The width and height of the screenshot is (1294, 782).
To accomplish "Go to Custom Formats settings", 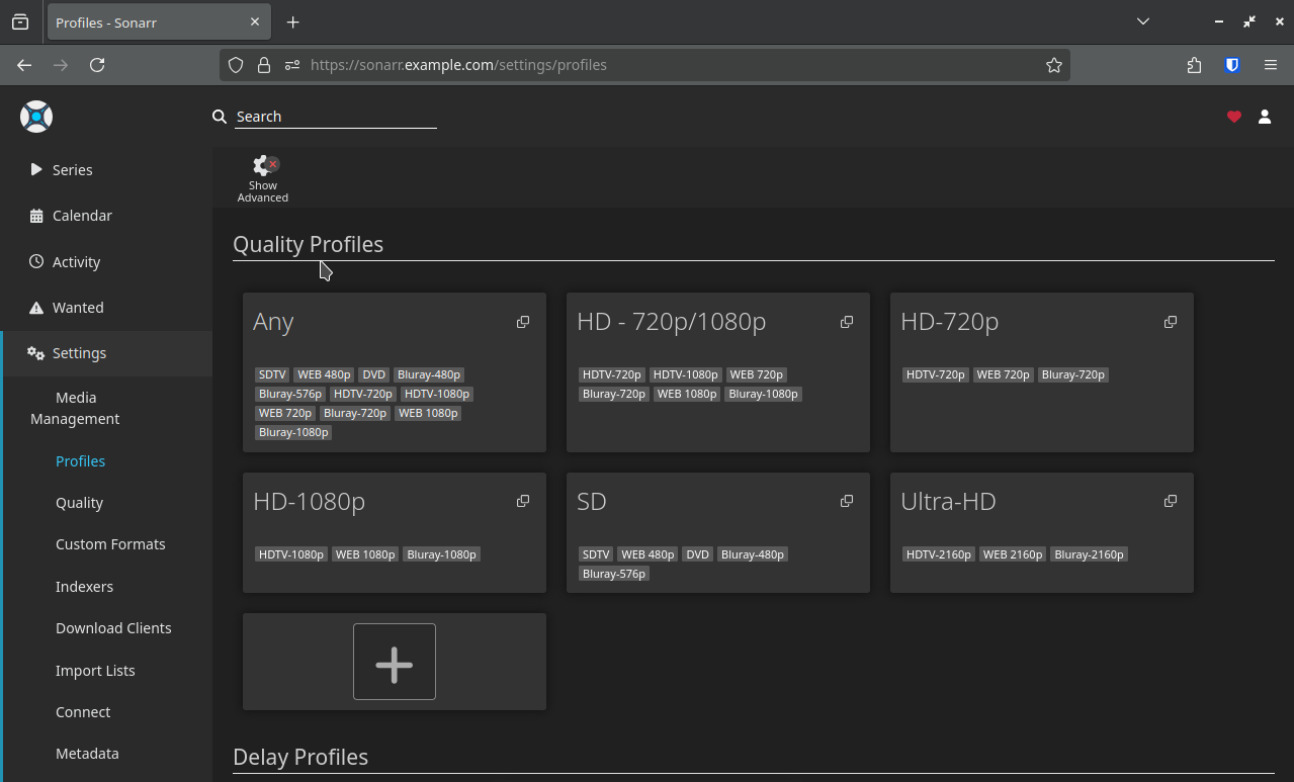I will pos(110,544).
